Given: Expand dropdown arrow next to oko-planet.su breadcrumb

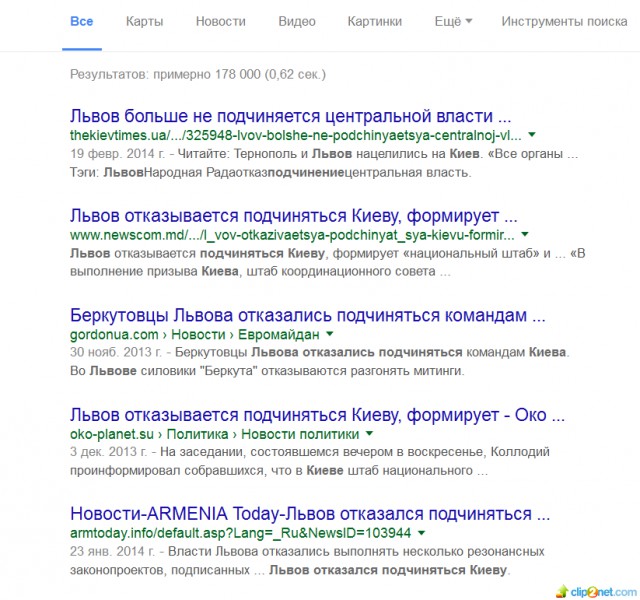Looking at the screenshot, I should pos(369,433).
